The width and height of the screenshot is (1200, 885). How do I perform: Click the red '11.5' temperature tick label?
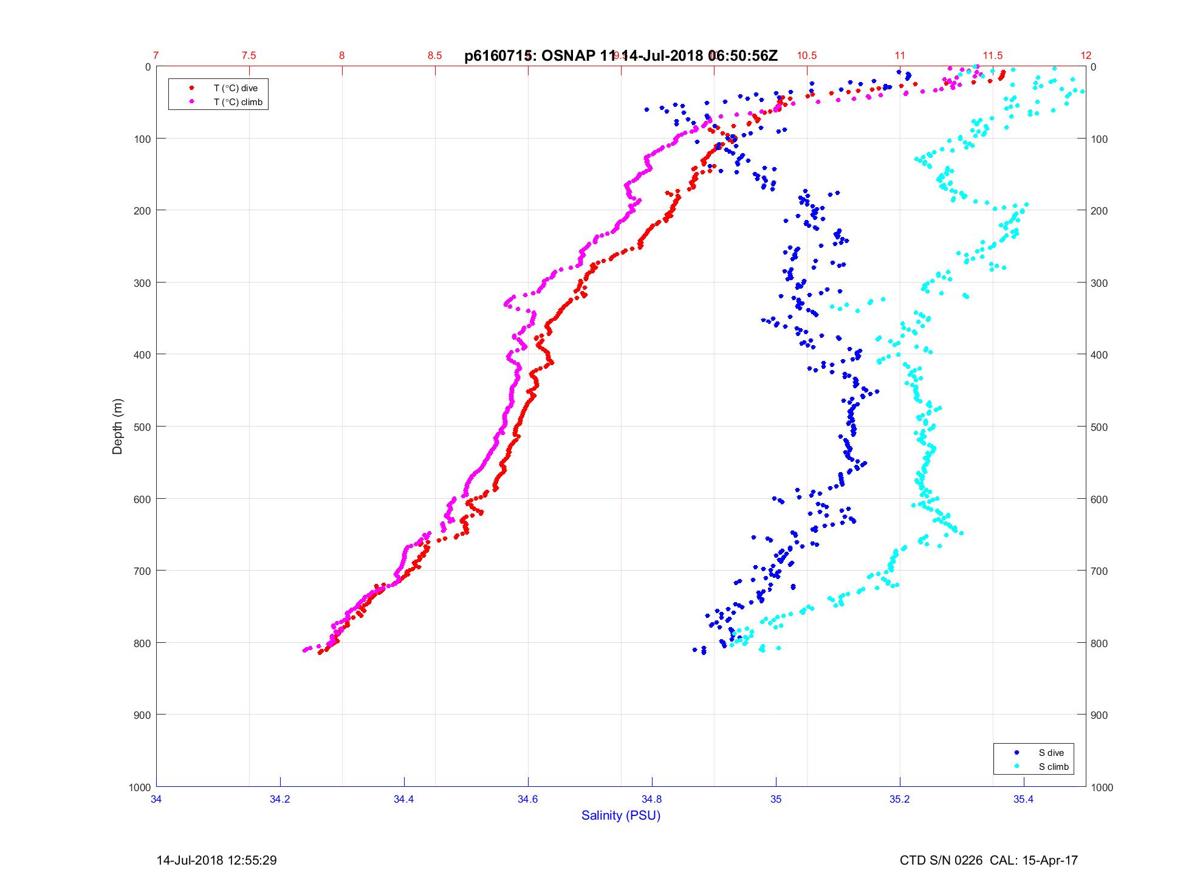[993, 56]
